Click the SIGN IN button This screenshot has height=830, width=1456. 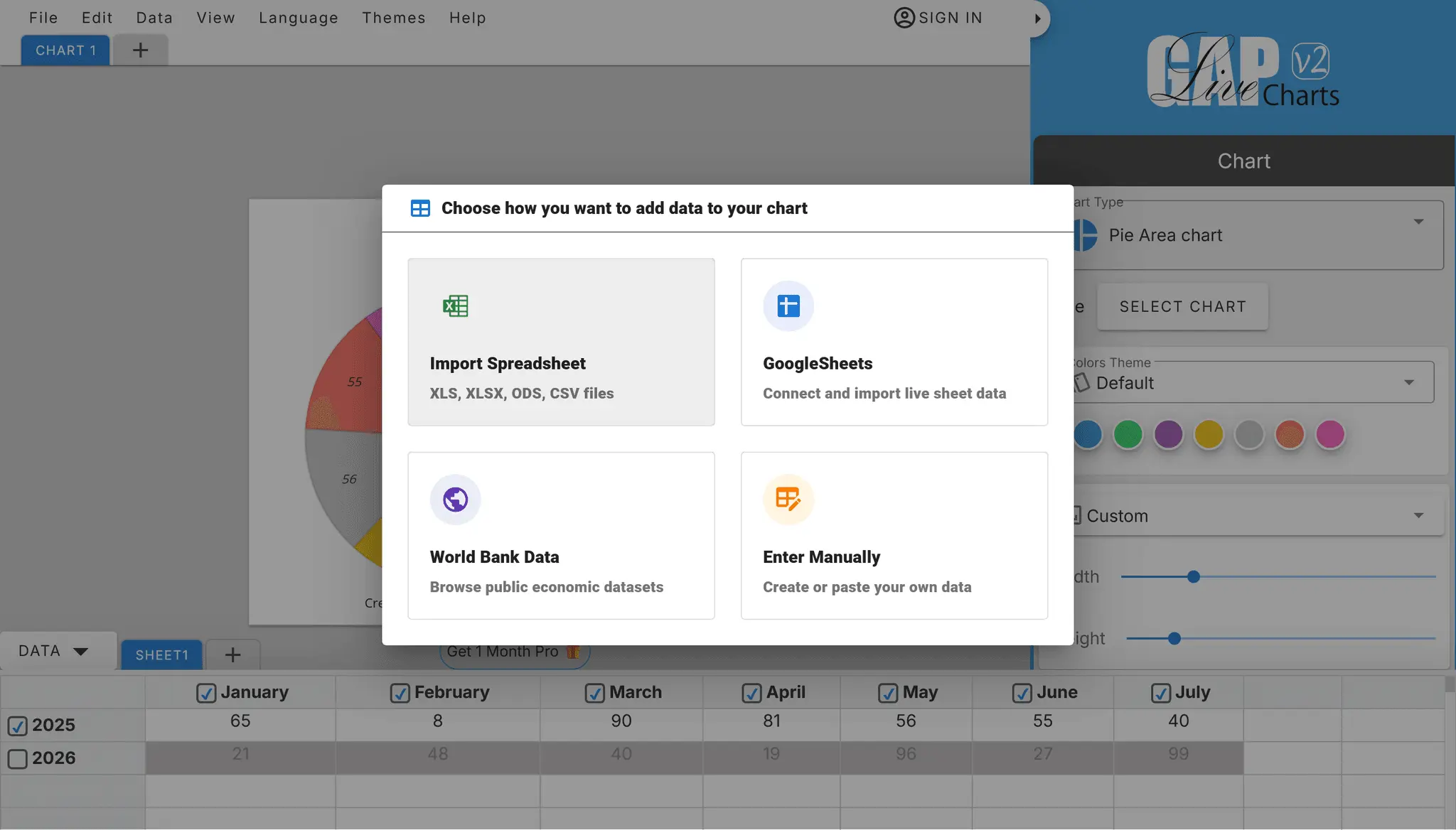pos(938,18)
